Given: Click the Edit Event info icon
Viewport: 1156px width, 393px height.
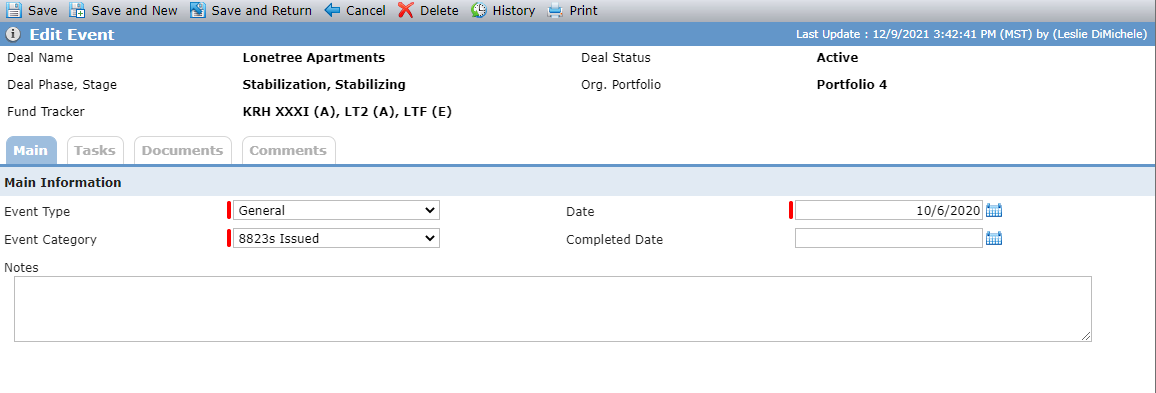Looking at the screenshot, I should point(13,35).
